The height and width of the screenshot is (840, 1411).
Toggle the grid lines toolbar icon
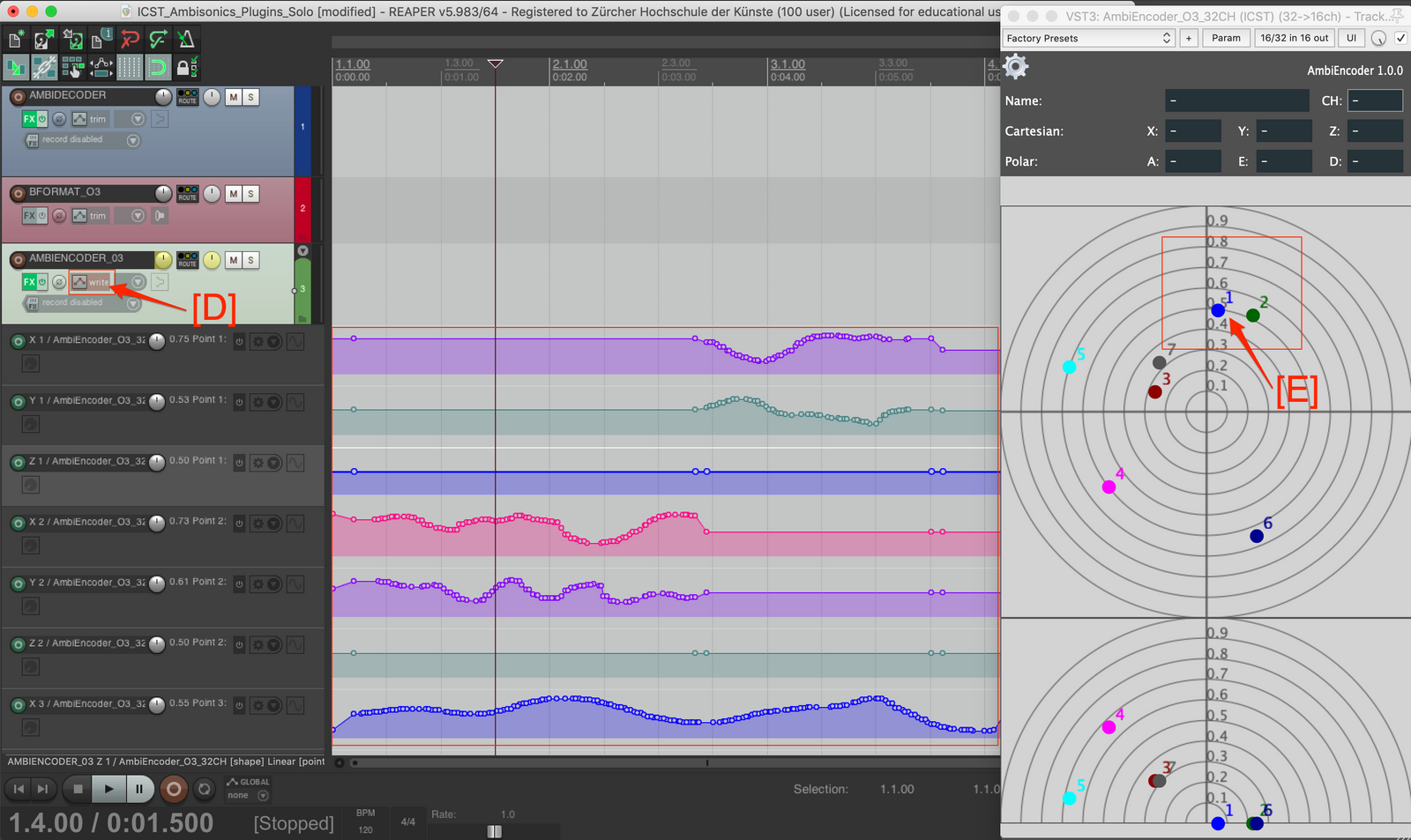130,67
